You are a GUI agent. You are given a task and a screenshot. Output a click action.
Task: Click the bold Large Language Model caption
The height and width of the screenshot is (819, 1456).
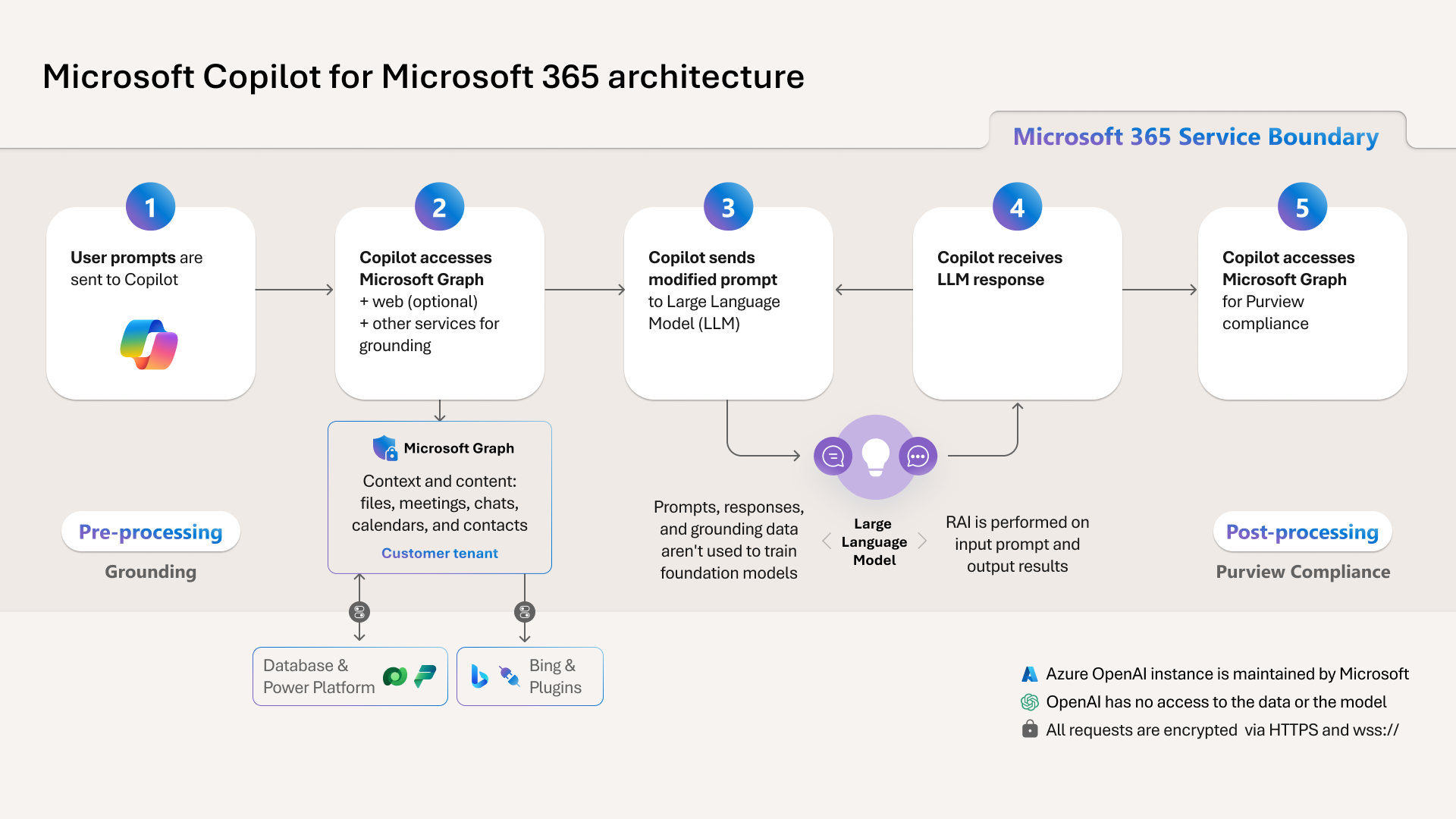874,541
